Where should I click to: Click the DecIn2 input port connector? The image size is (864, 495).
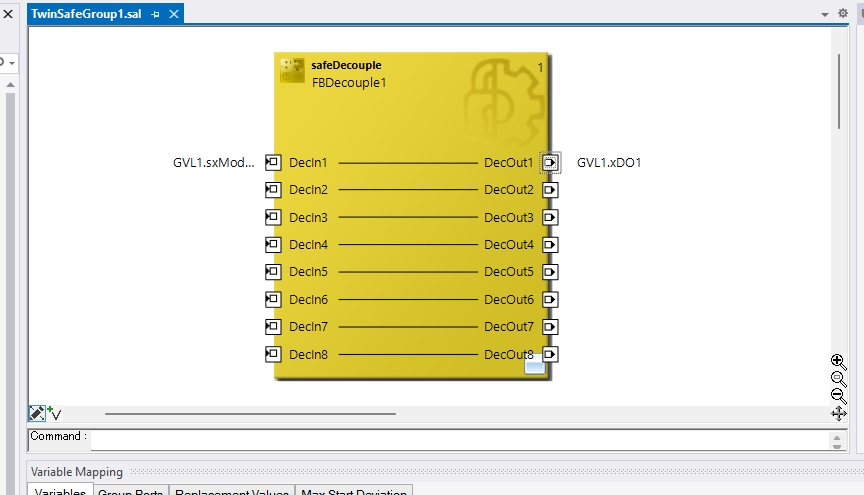coord(273,190)
